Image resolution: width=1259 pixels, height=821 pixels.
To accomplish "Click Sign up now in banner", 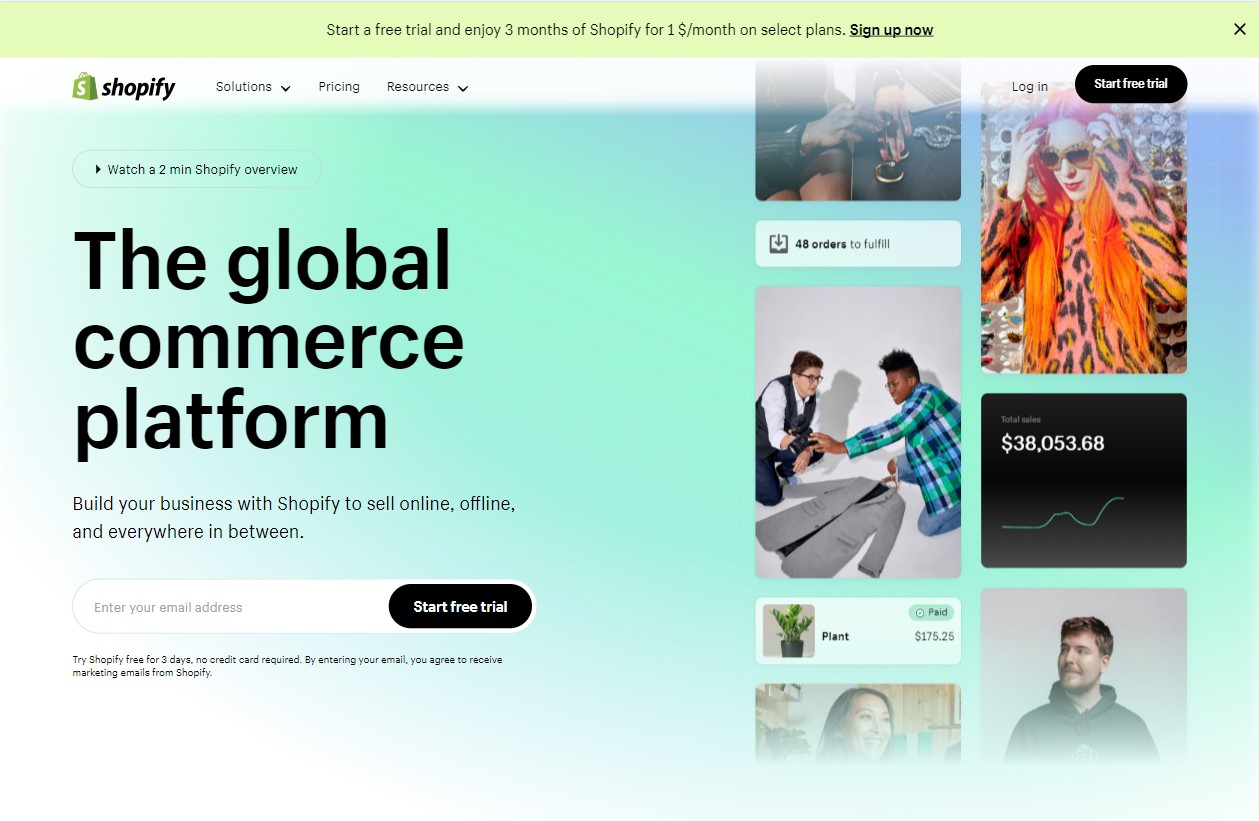I will click(x=891, y=30).
